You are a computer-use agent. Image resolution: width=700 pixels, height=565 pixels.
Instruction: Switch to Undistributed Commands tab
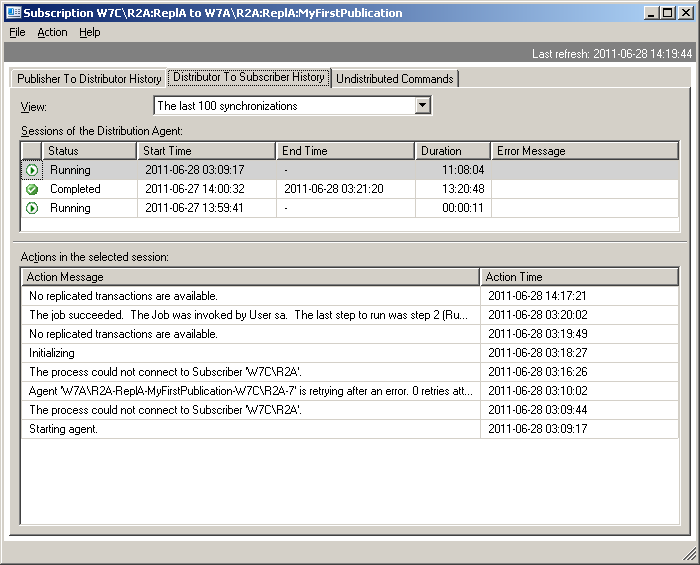(395, 79)
